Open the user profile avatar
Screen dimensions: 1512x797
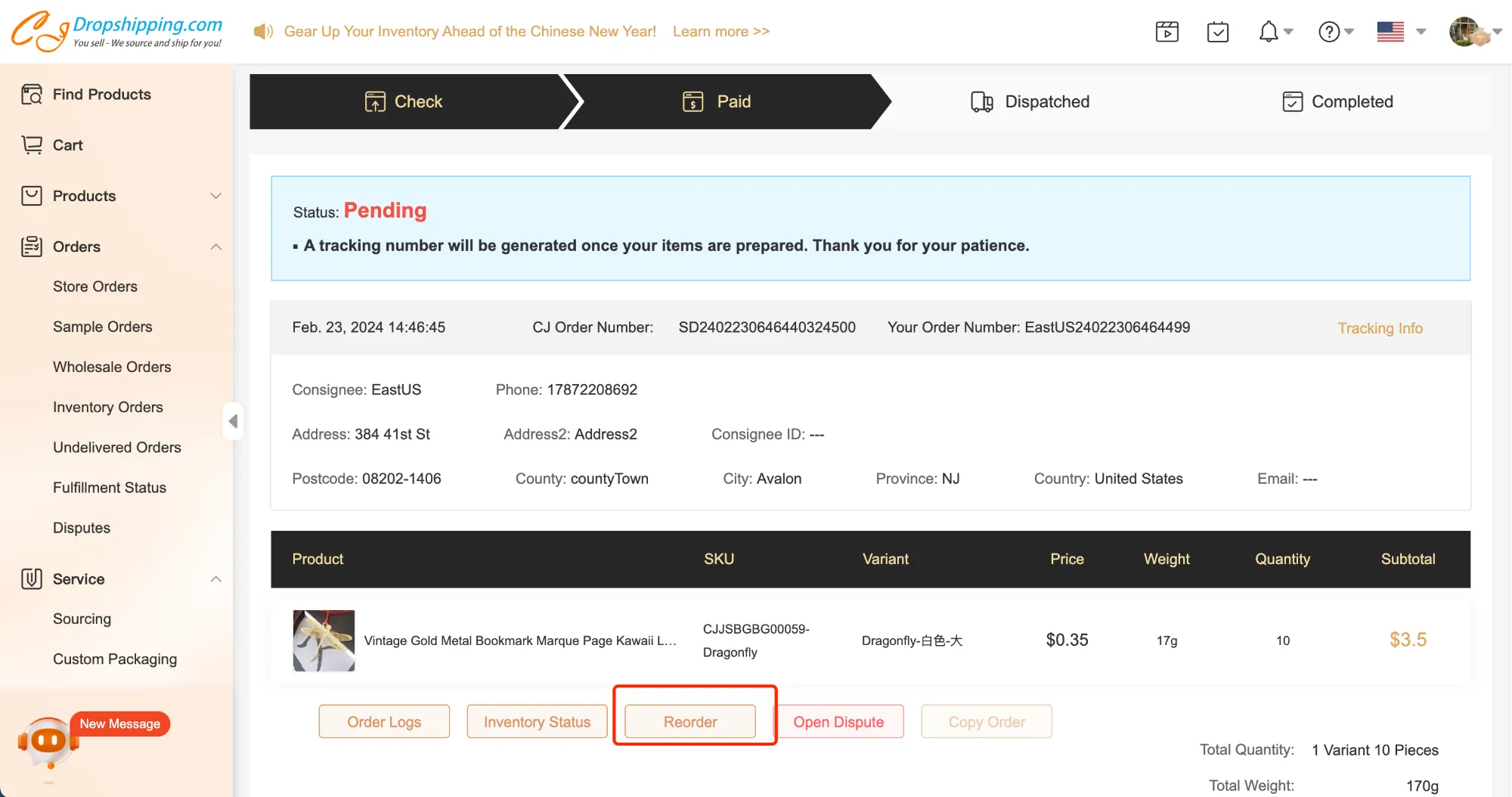[x=1465, y=32]
